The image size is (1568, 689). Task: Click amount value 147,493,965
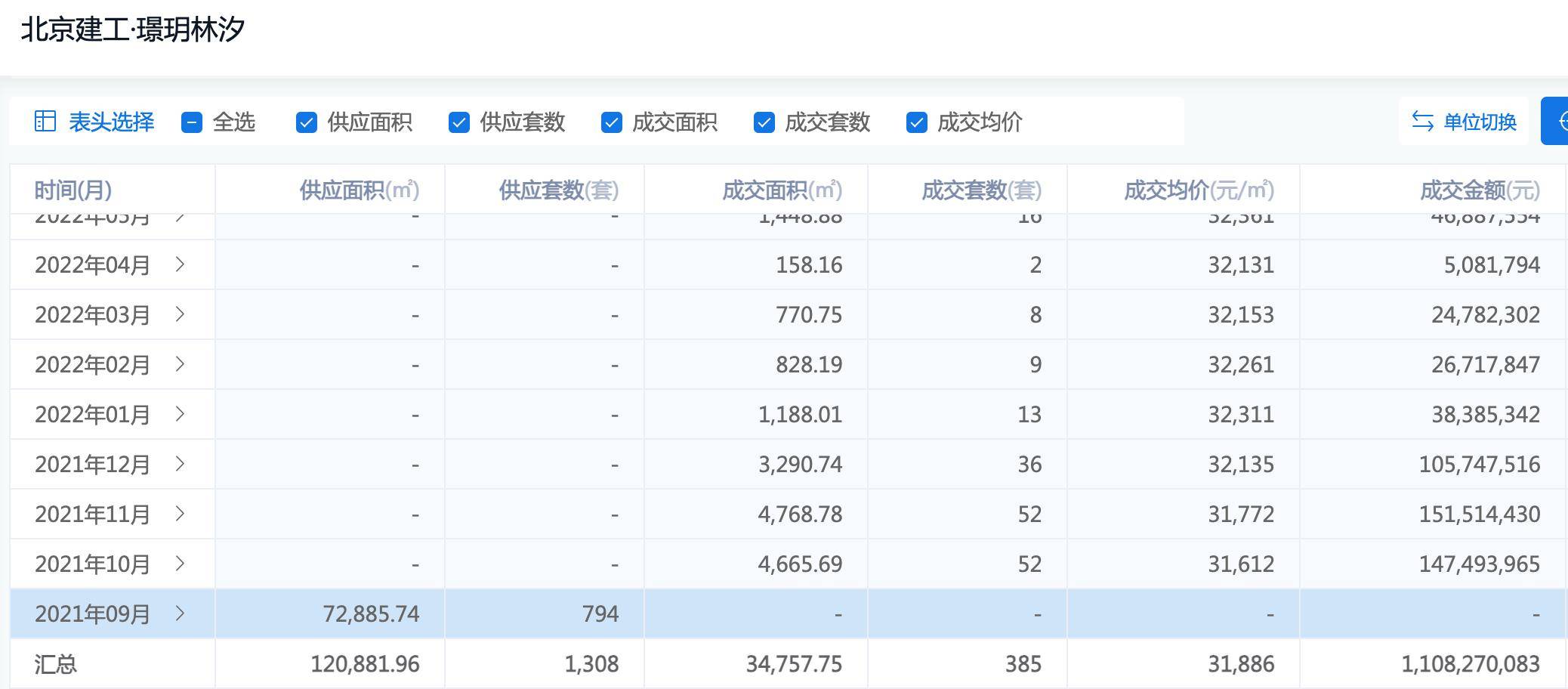click(x=1480, y=564)
